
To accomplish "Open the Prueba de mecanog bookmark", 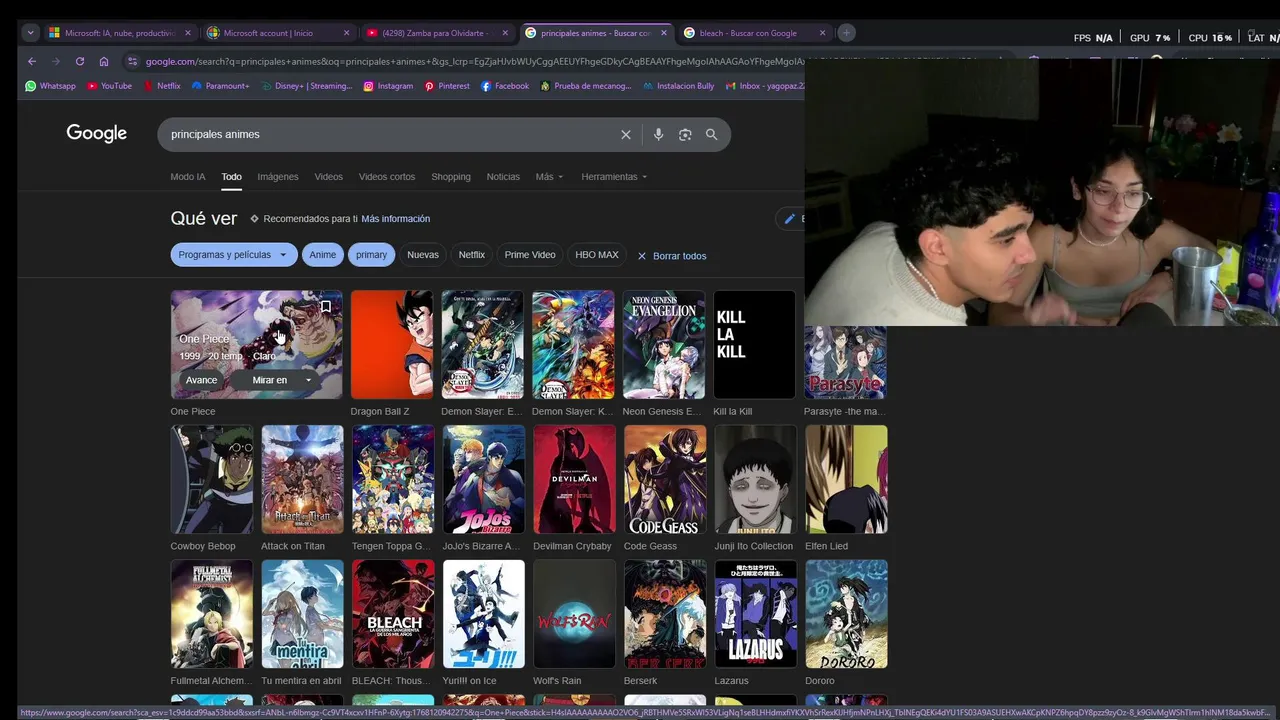I will [586, 86].
